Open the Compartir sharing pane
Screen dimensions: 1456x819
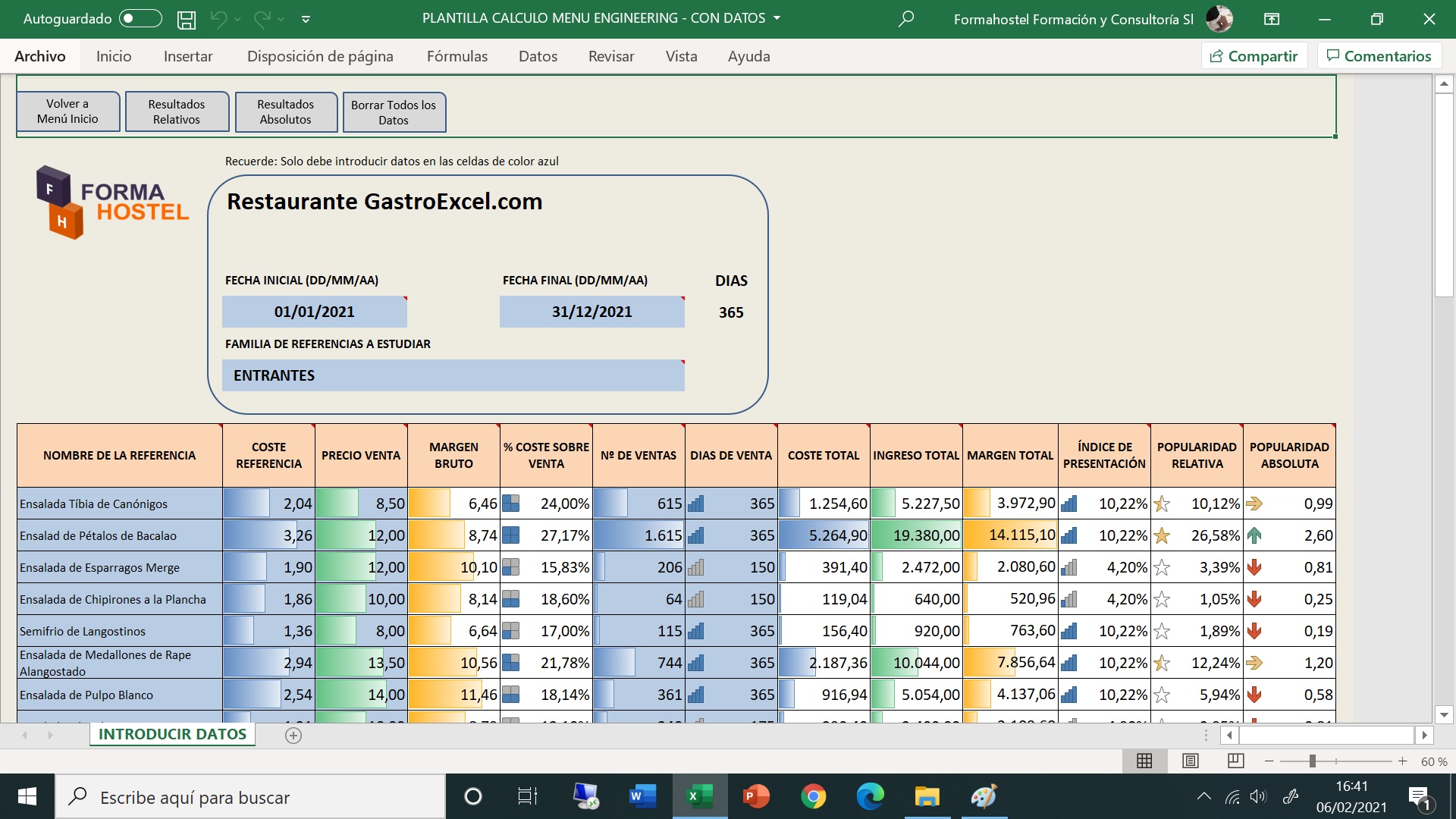[x=1254, y=55]
